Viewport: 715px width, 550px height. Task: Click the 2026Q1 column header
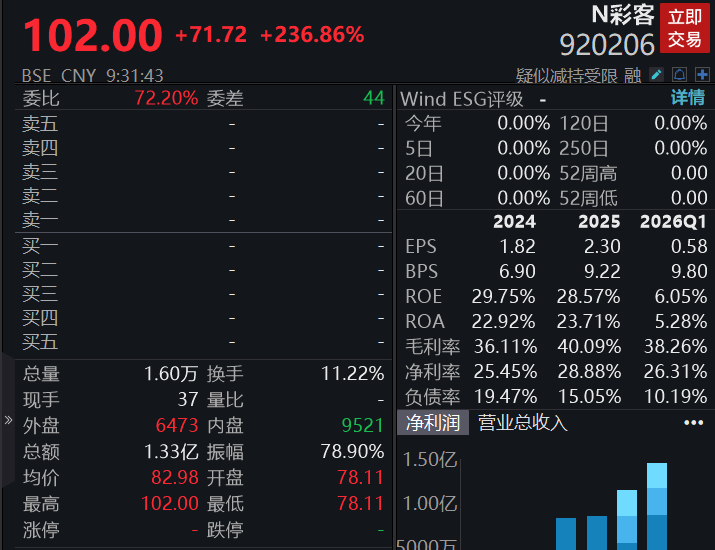673,222
